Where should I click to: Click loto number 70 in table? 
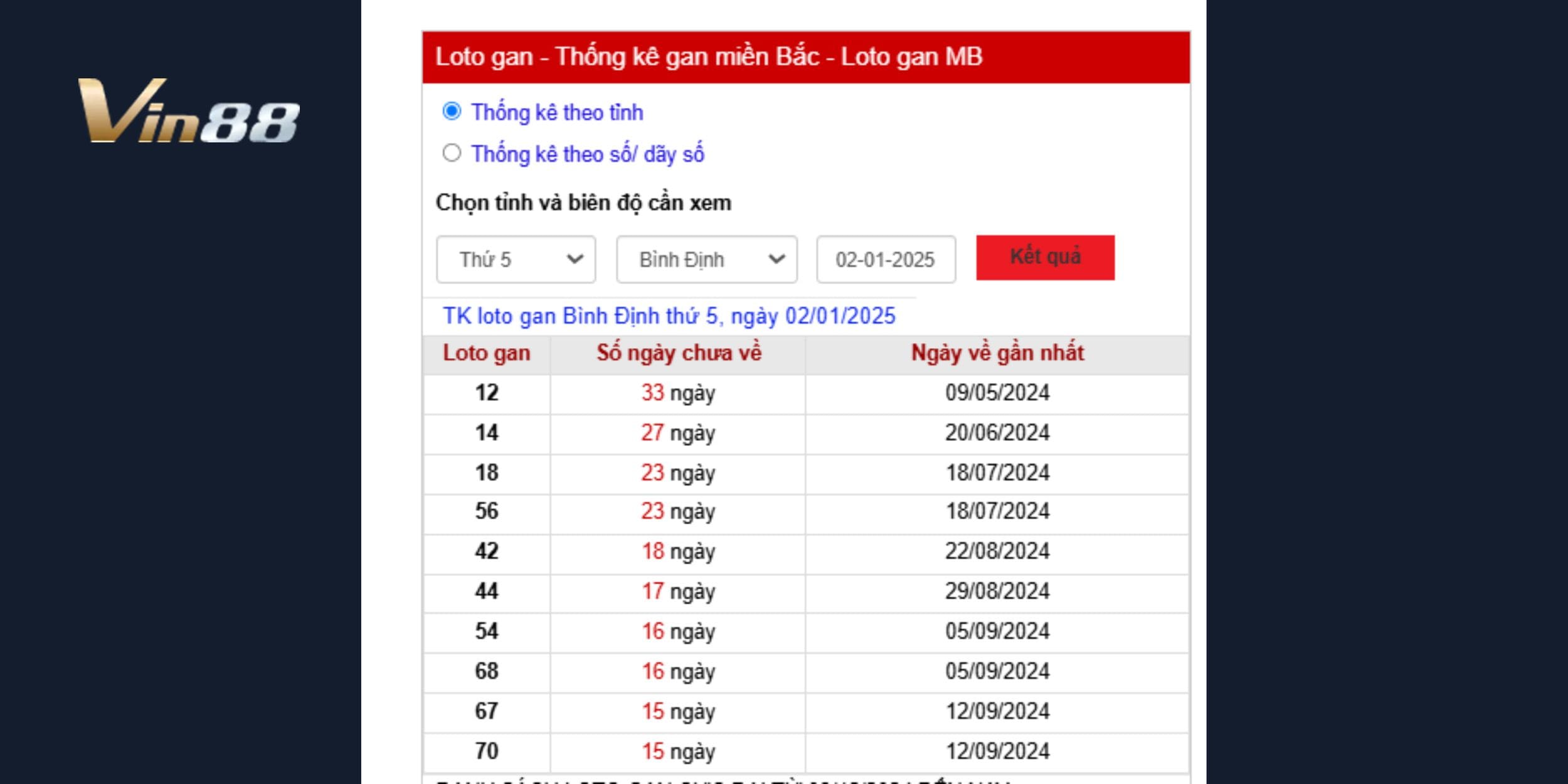[x=487, y=751]
